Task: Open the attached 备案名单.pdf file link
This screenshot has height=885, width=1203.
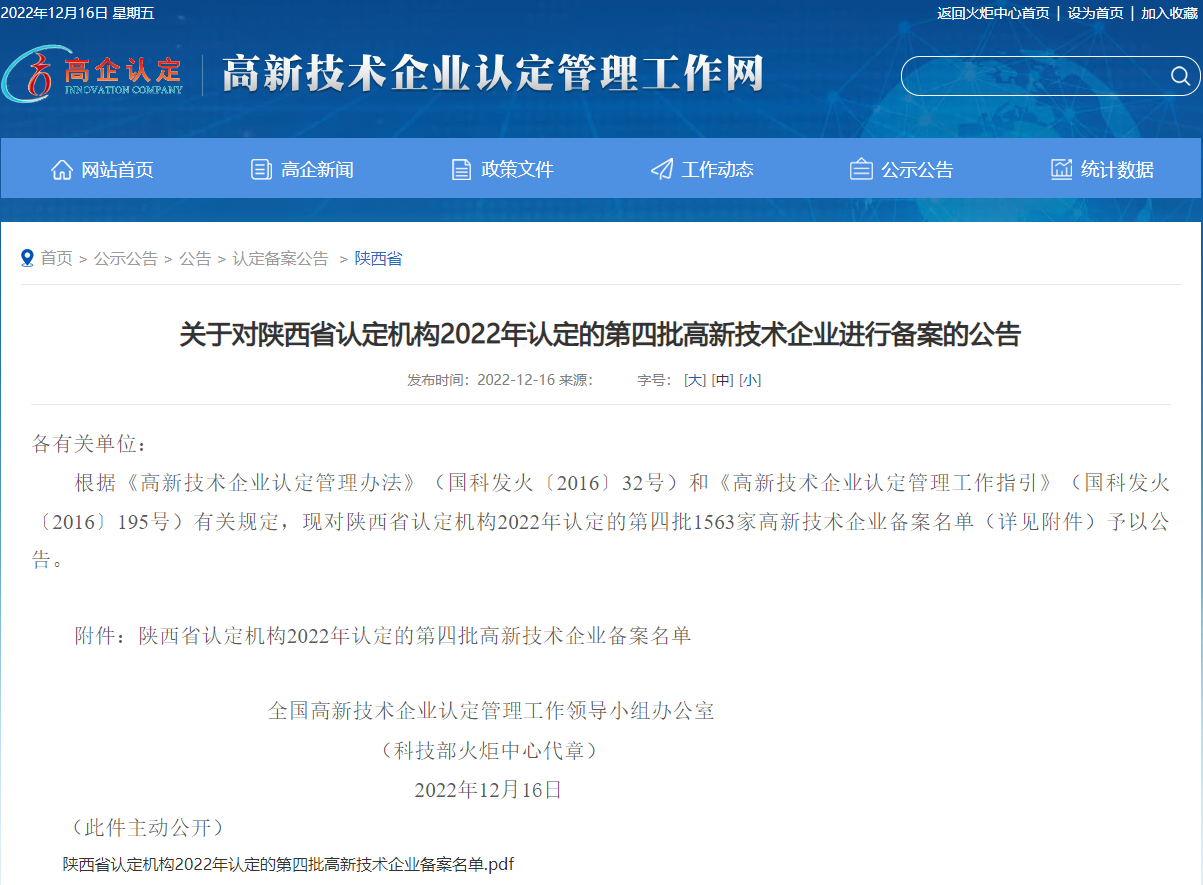Action: point(288,864)
